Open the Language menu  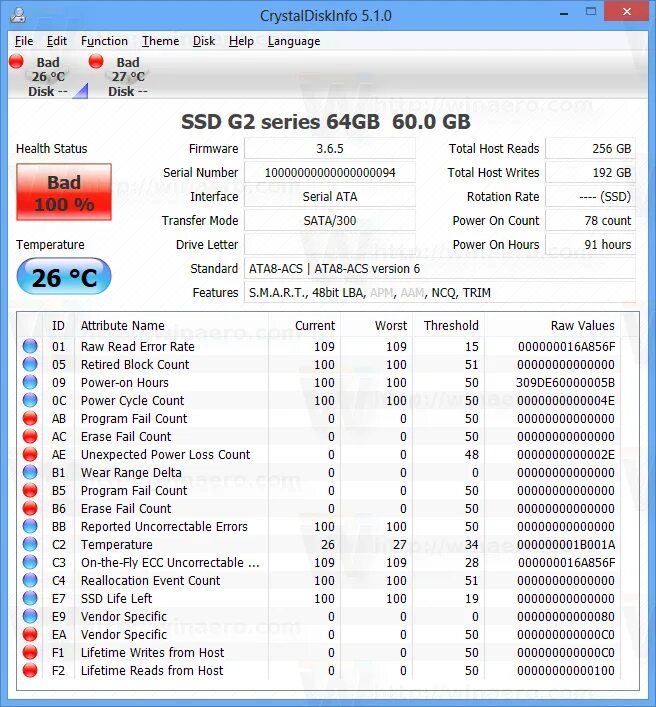(x=294, y=41)
